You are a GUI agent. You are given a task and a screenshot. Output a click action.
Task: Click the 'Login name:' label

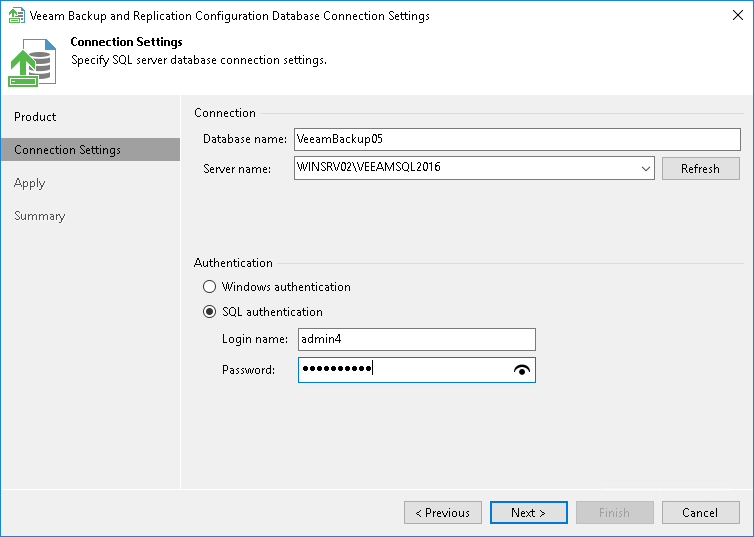(255, 339)
